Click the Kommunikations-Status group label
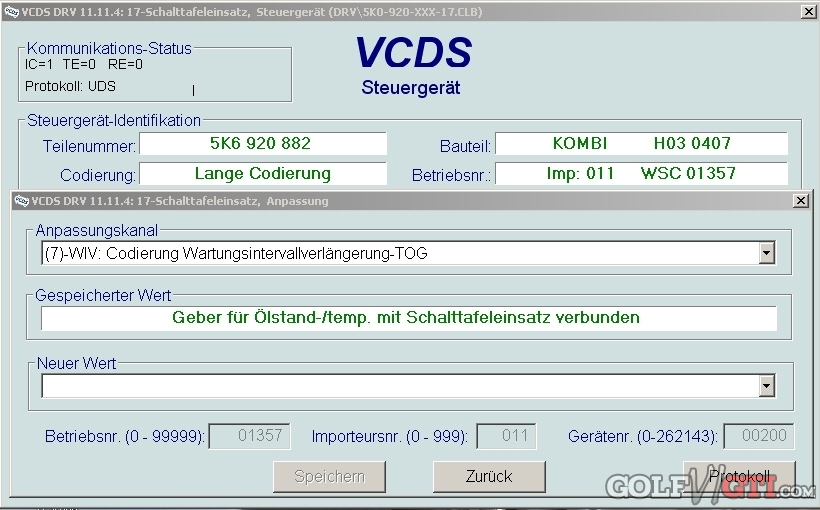The image size is (820, 510). coord(109,49)
